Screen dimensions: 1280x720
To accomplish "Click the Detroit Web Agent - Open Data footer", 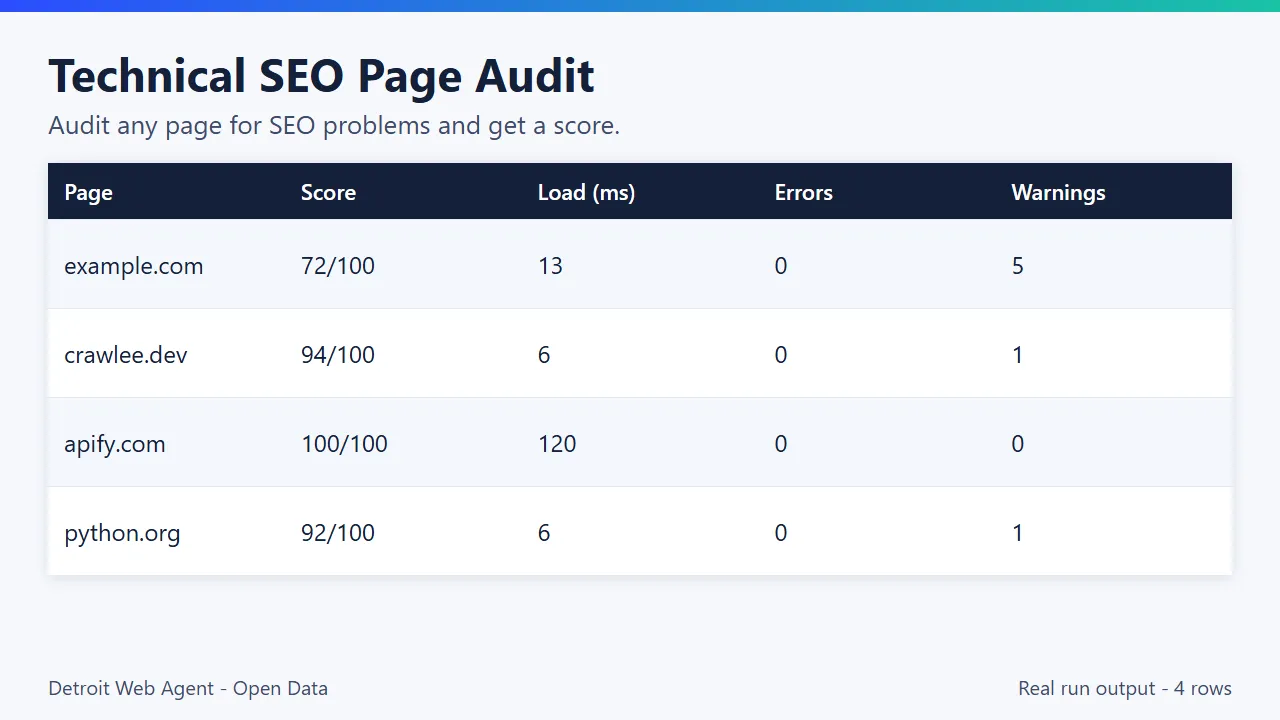I will [x=188, y=689].
